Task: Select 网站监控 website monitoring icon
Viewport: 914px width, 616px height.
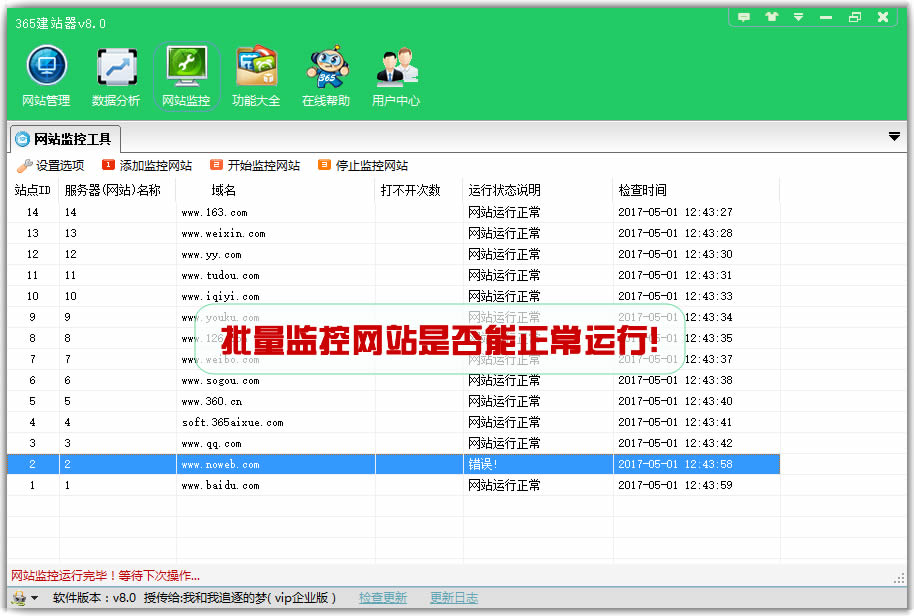Action: pos(186,76)
